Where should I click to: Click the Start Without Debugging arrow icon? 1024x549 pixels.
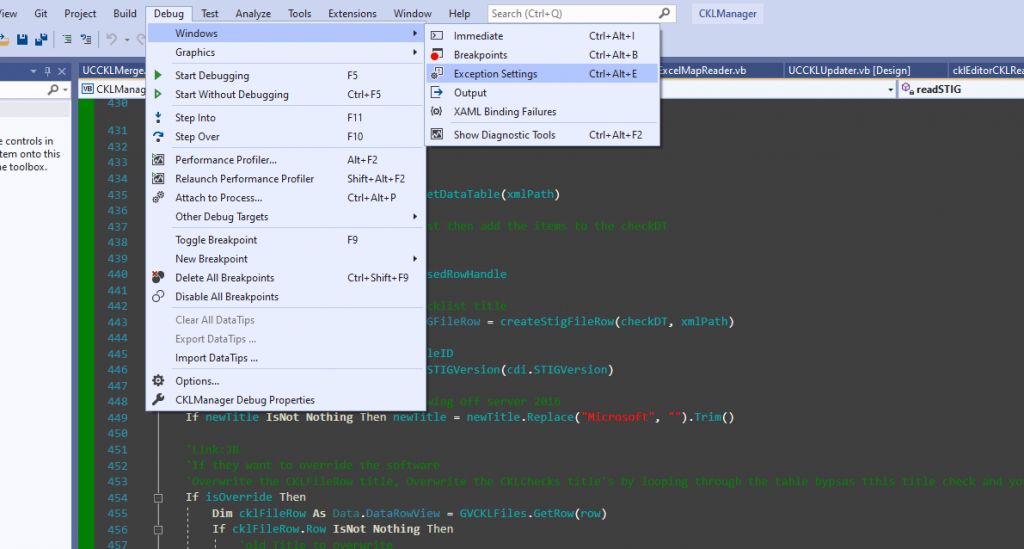click(x=158, y=95)
